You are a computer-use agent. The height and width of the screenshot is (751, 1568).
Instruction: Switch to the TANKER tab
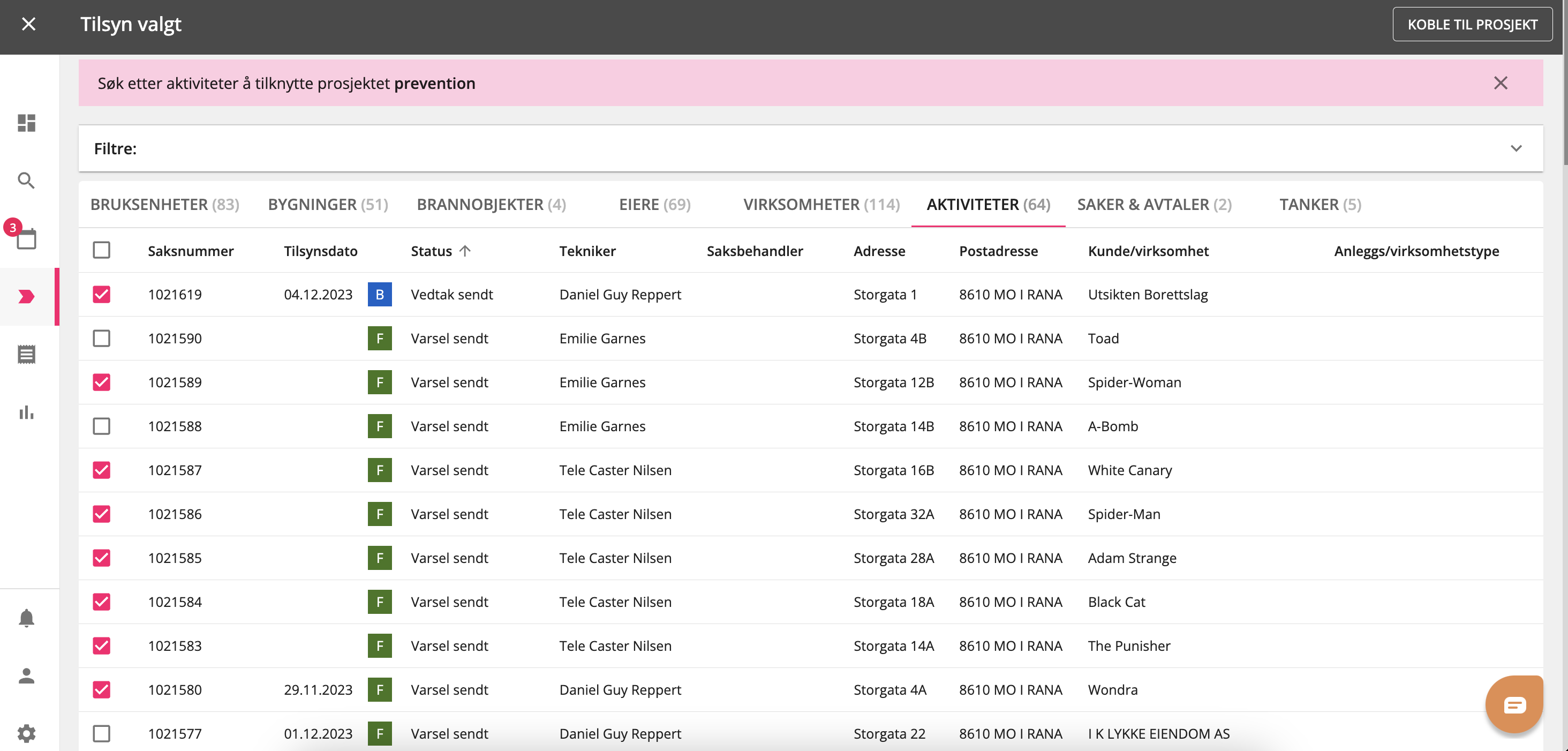coord(1320,205)
